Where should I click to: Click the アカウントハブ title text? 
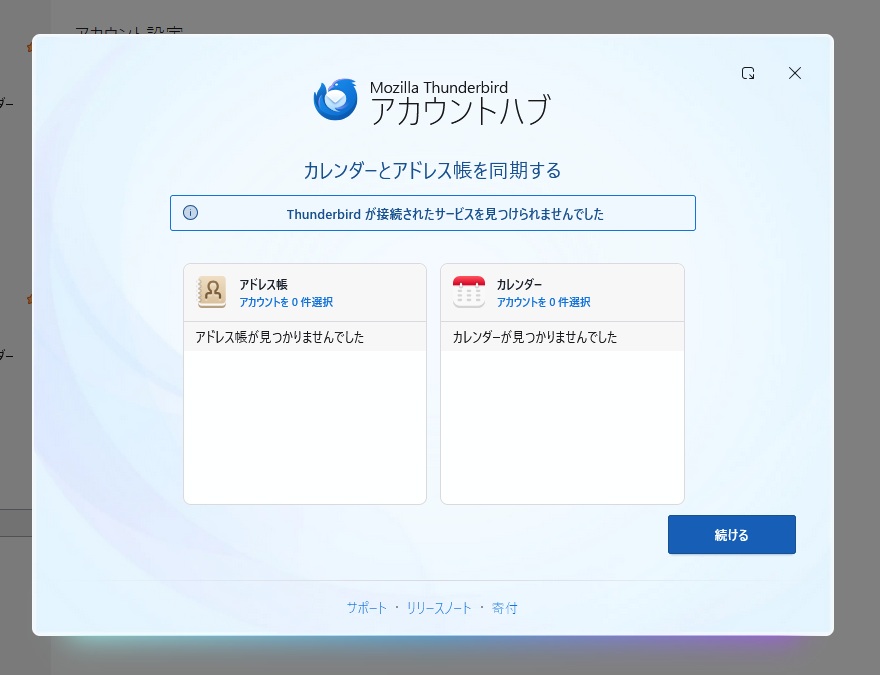pyautogui.click(x=460, y=111)
